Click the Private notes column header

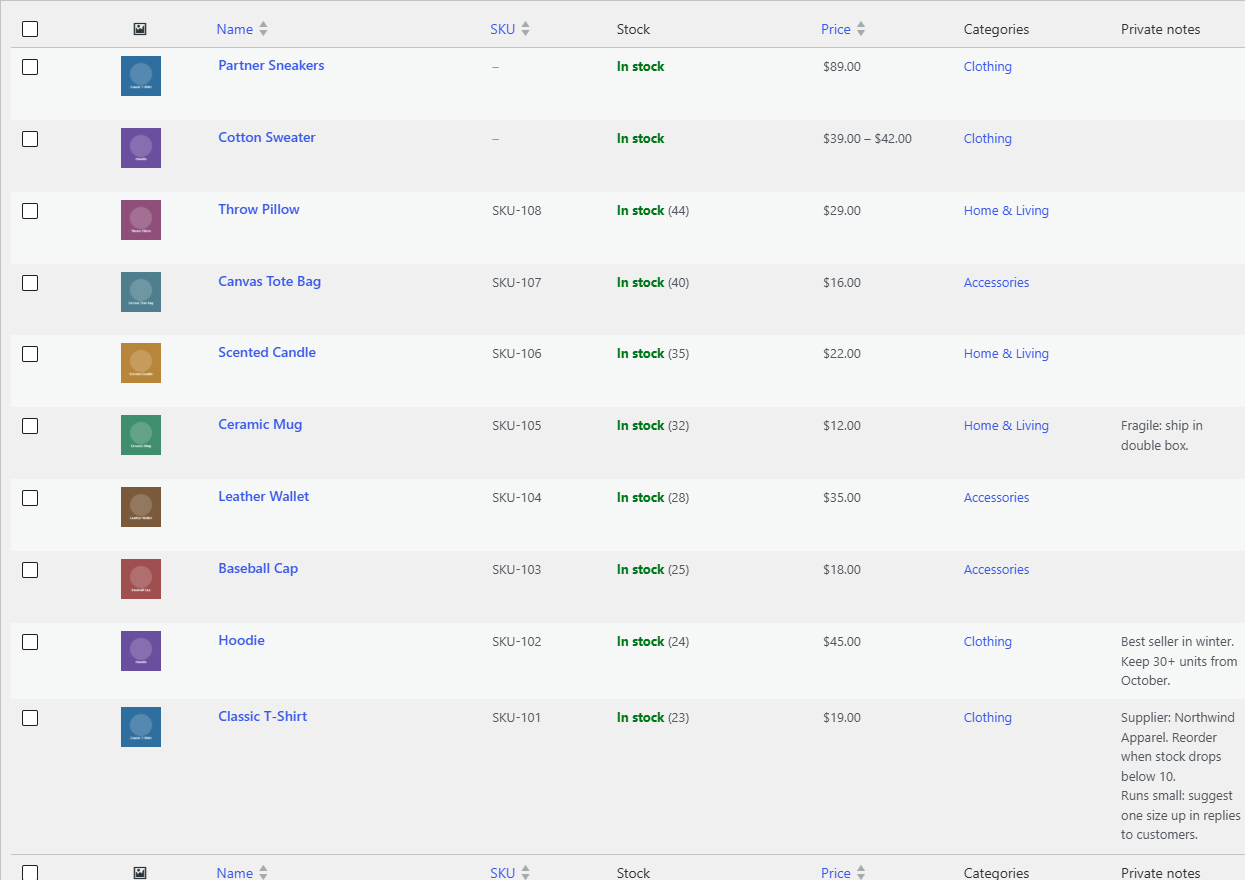[1161, 29]
